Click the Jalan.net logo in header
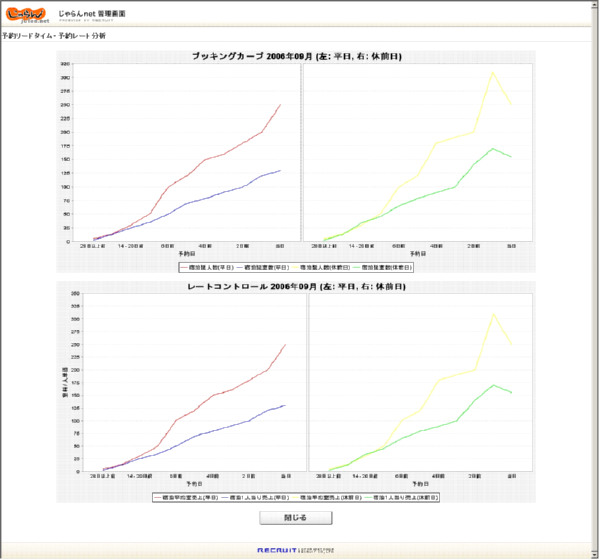Image resolution: width=600 pixels, height=560 pixels. (26, 14)
